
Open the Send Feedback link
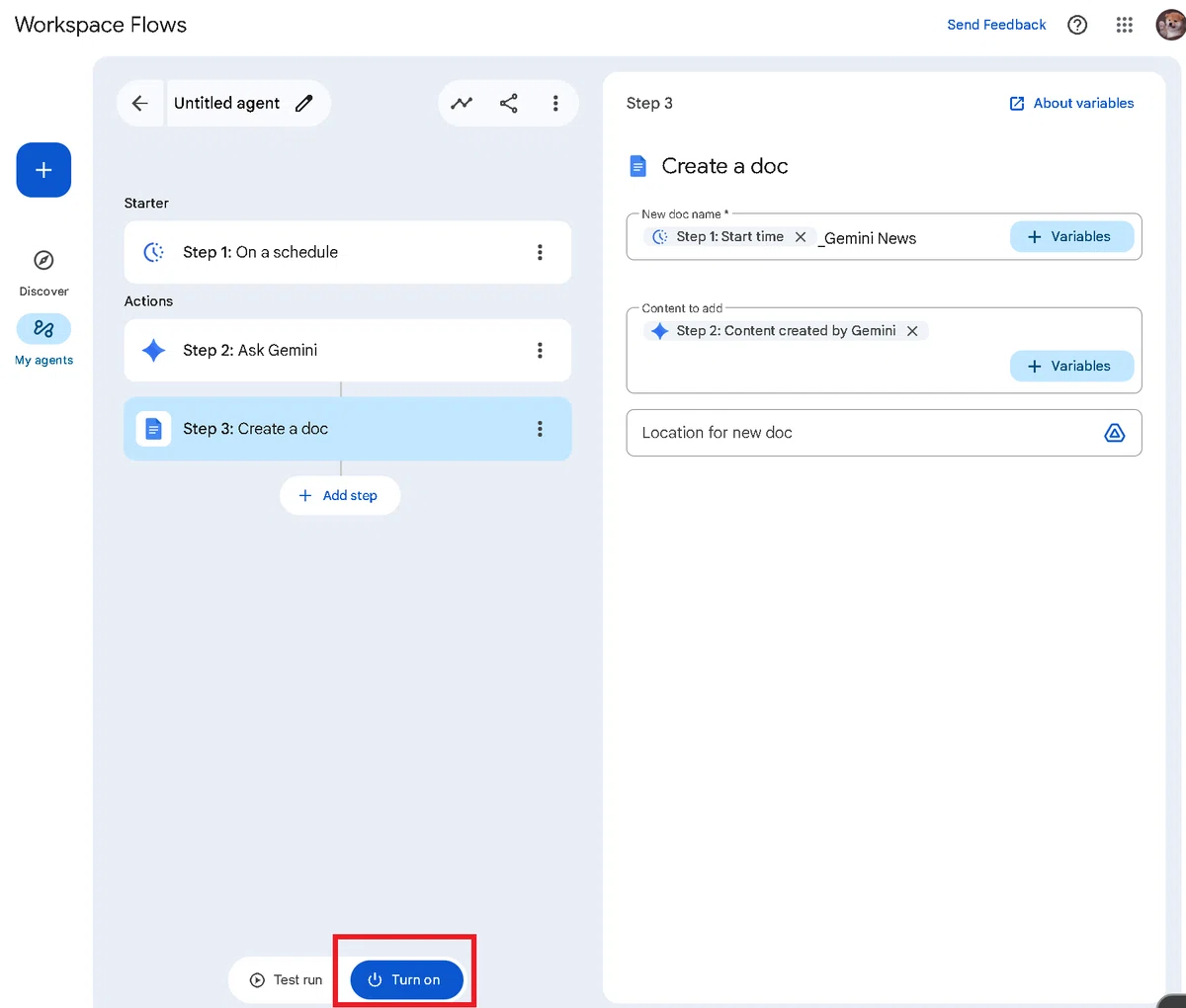[996, 25]
